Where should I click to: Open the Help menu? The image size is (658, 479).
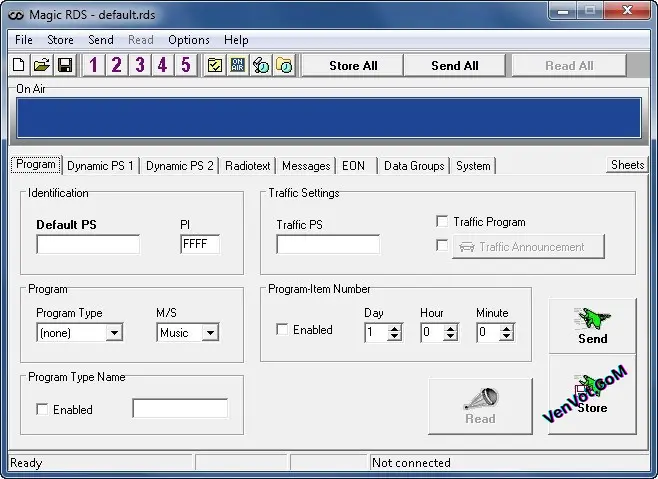point(236,40)
